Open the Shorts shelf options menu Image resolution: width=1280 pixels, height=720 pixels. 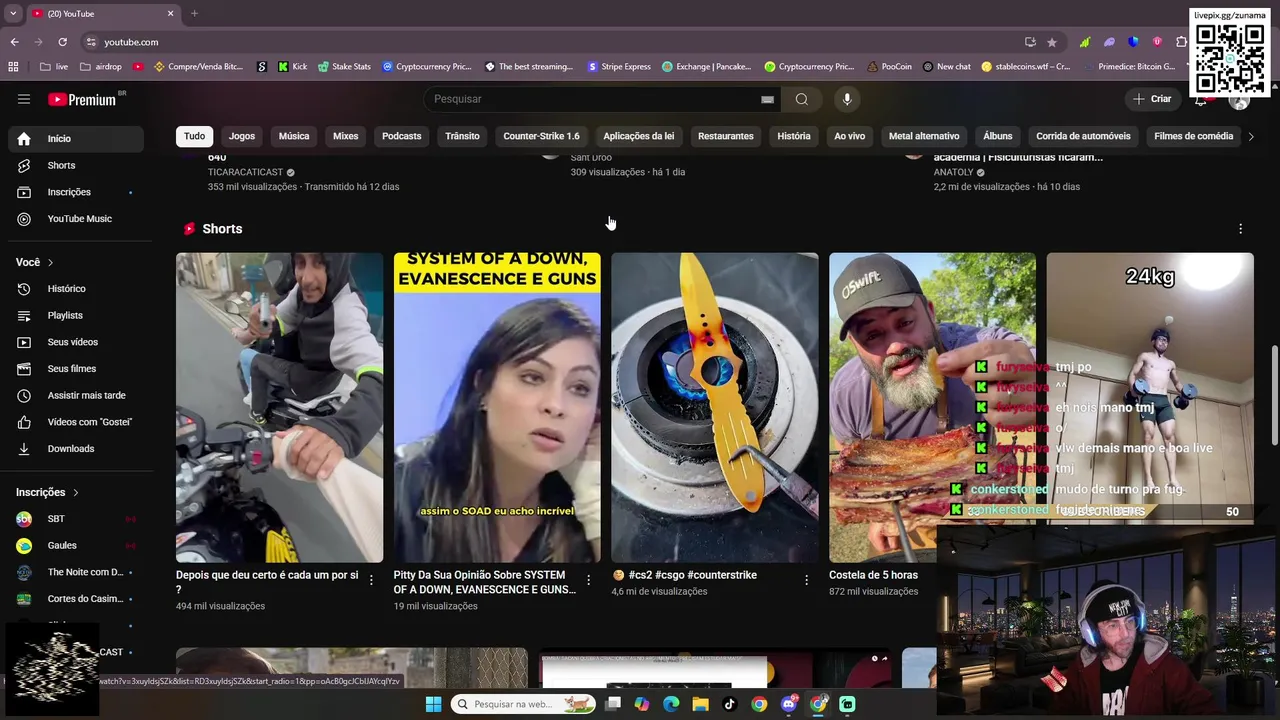[1240, 229]
